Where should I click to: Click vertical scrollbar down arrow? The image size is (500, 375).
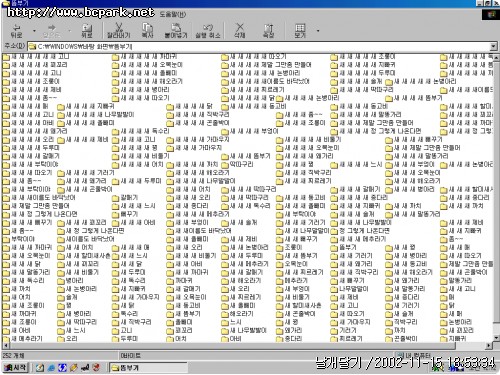(x=496, y=338)
